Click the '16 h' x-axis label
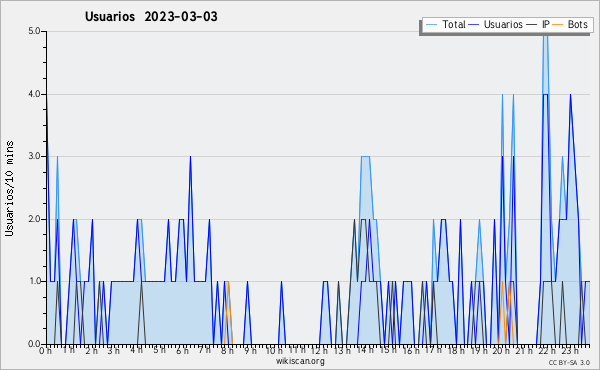This screenshot has height=370, width=600. click(x=411, y=351)
